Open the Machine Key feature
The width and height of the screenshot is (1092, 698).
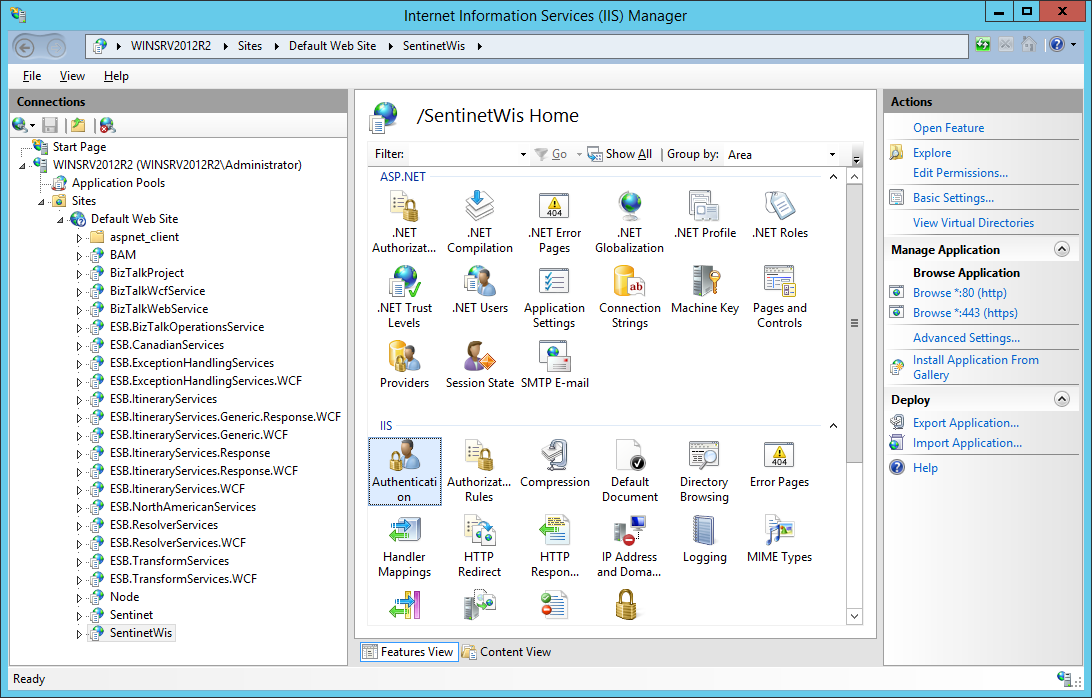[x=705, y=290]
